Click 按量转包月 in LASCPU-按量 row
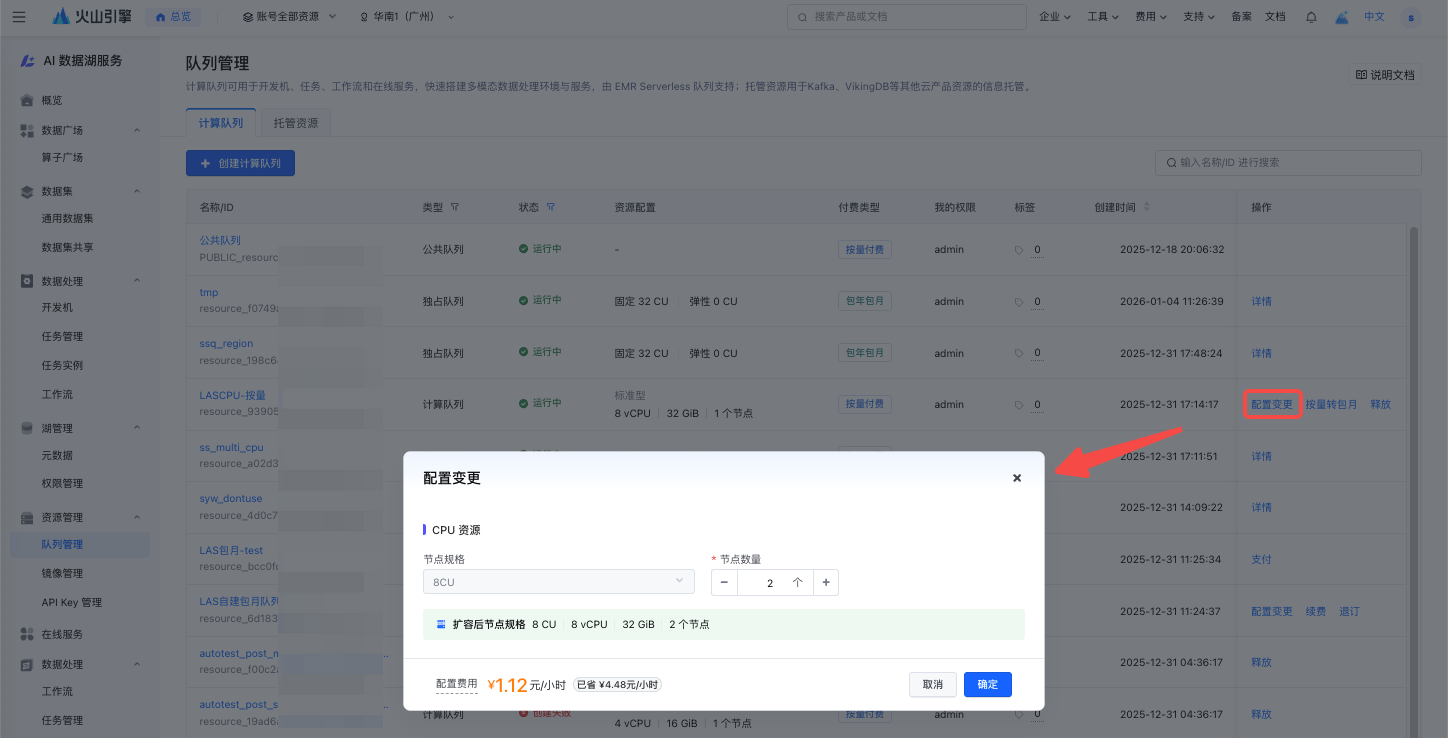 point(1331,405)
